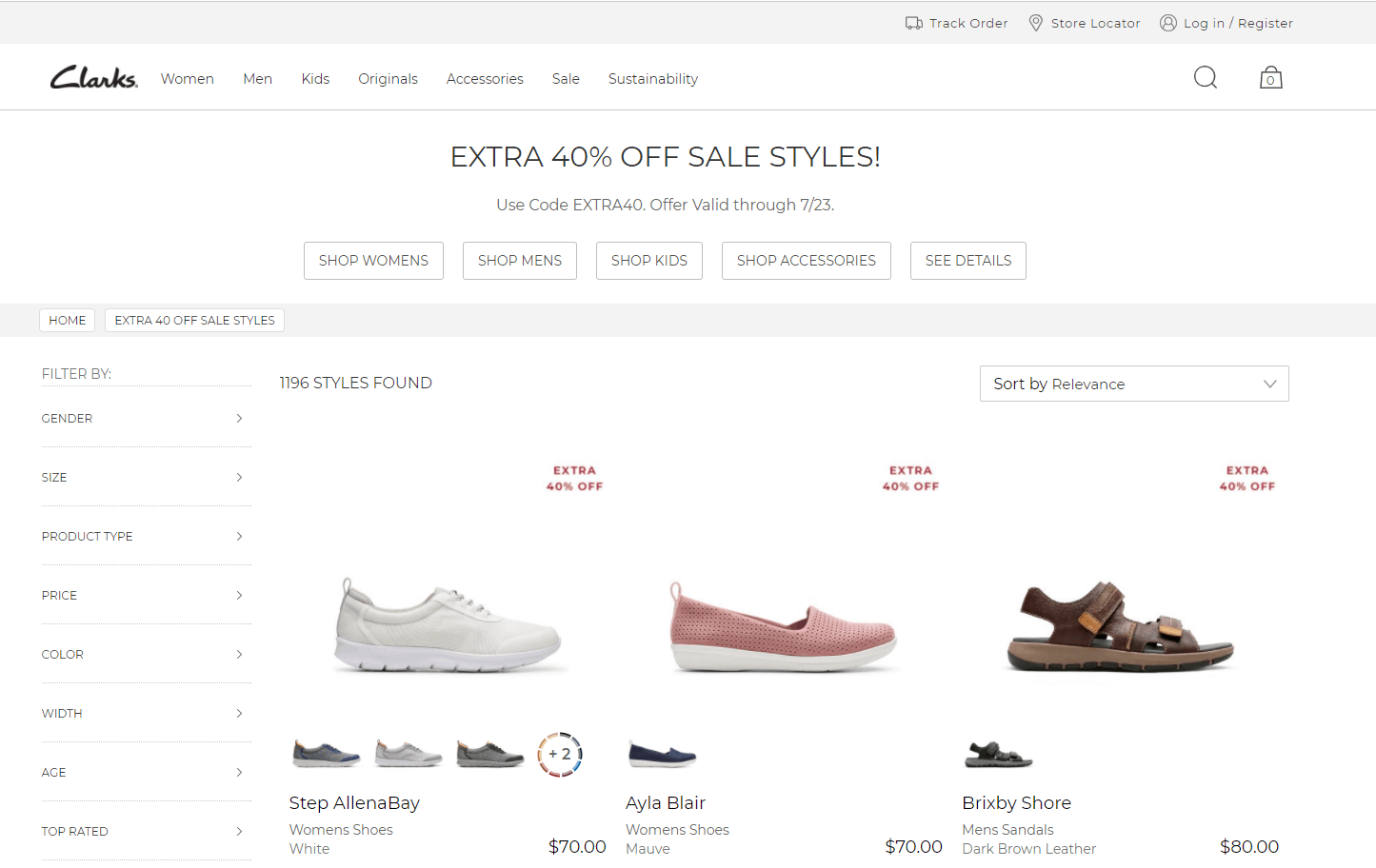Click the SHOP WOMENS button
Image resolution: width=1376 pixels, height=868 pixels.
[x=373, y=261]
